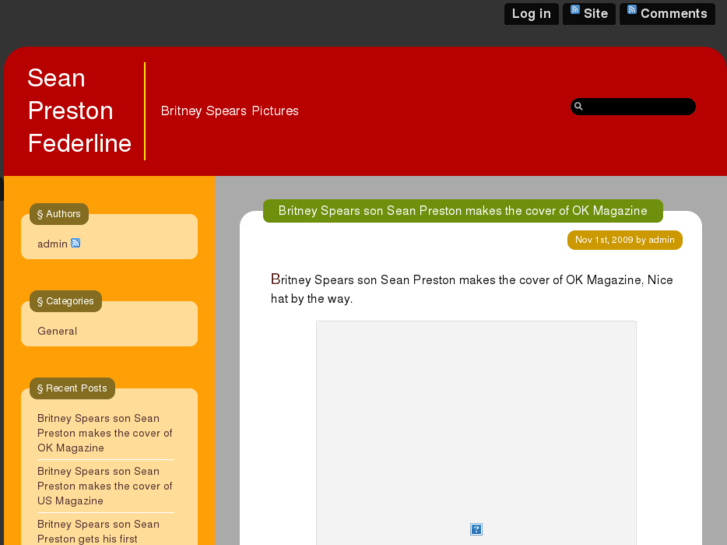Open the admin author link

coord(52,244)
